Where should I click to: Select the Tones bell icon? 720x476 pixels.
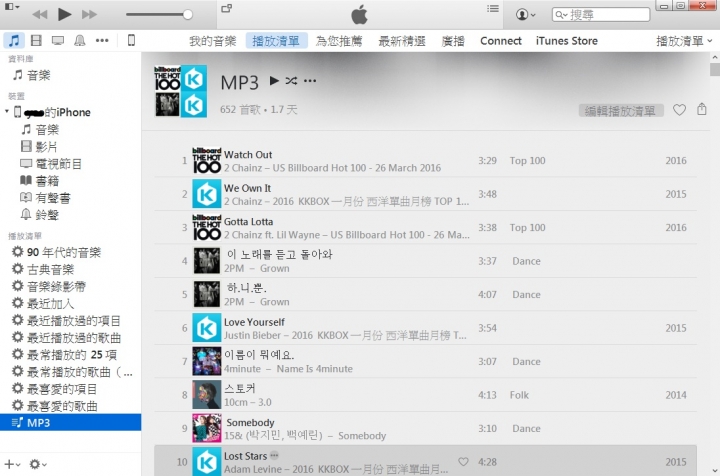coord(79,40)
